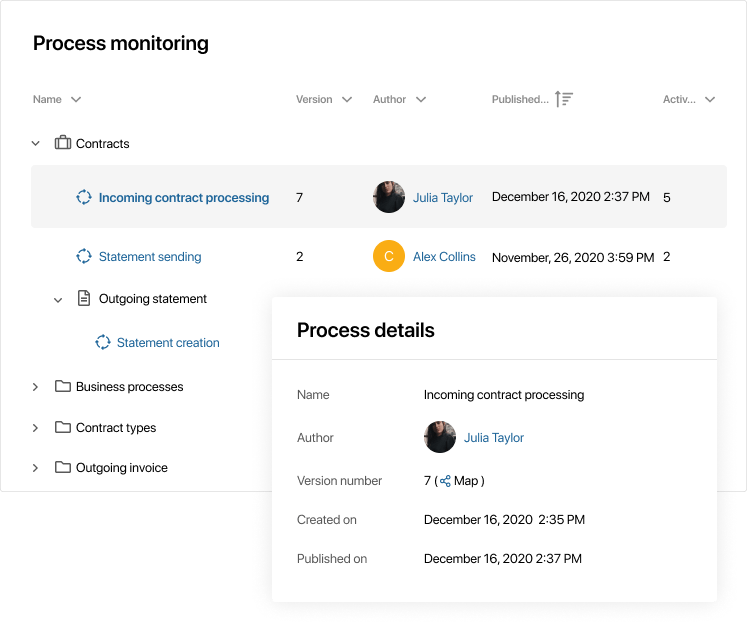The width and height of the screenshot is (747, 627).
Task: Click the November, 26, 2020 3:59 PM cell
Action: pyautogui.click(x=573, y=257)
